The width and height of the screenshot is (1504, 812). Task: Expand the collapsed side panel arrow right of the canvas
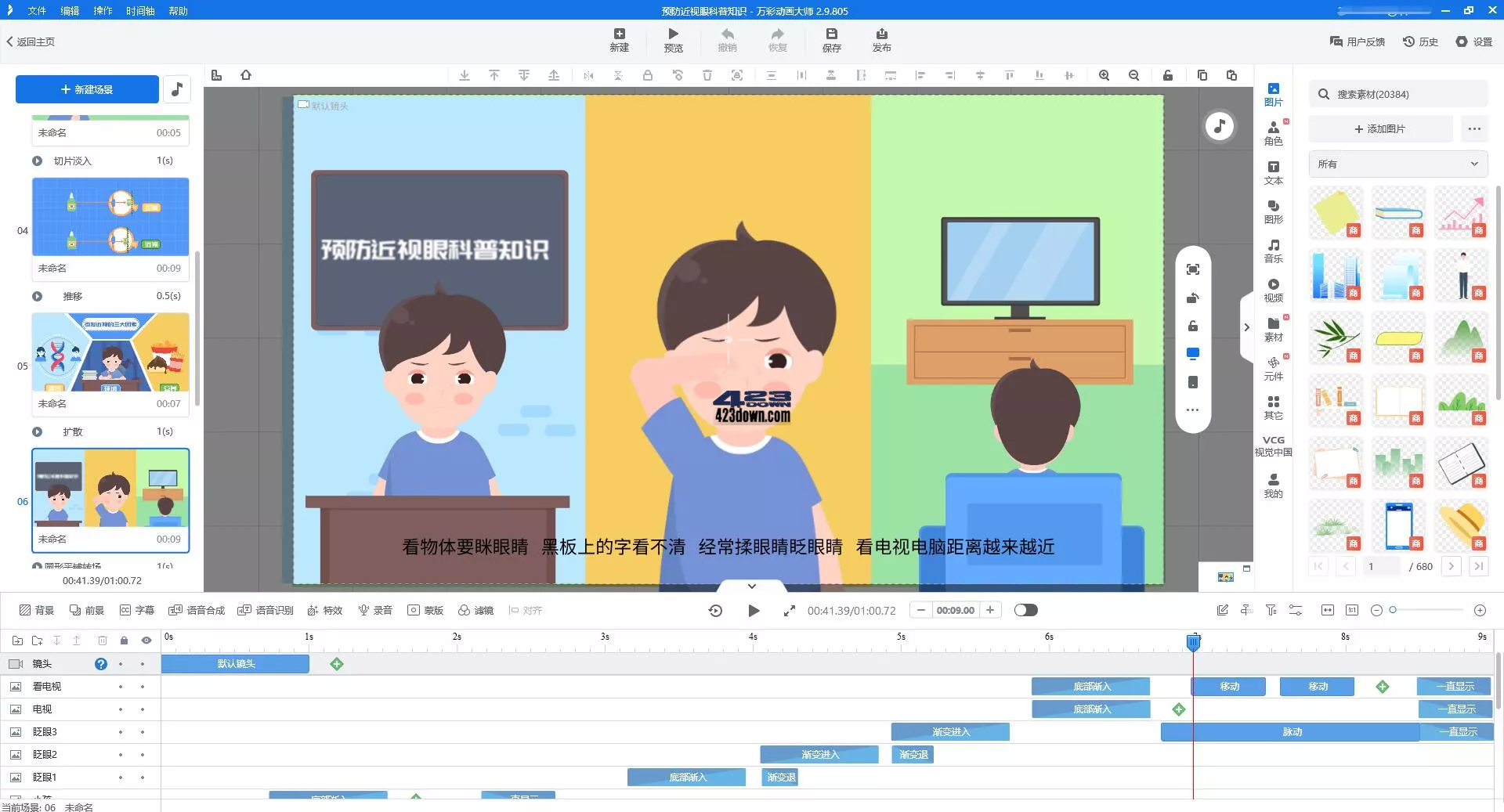click(1246, 327)
